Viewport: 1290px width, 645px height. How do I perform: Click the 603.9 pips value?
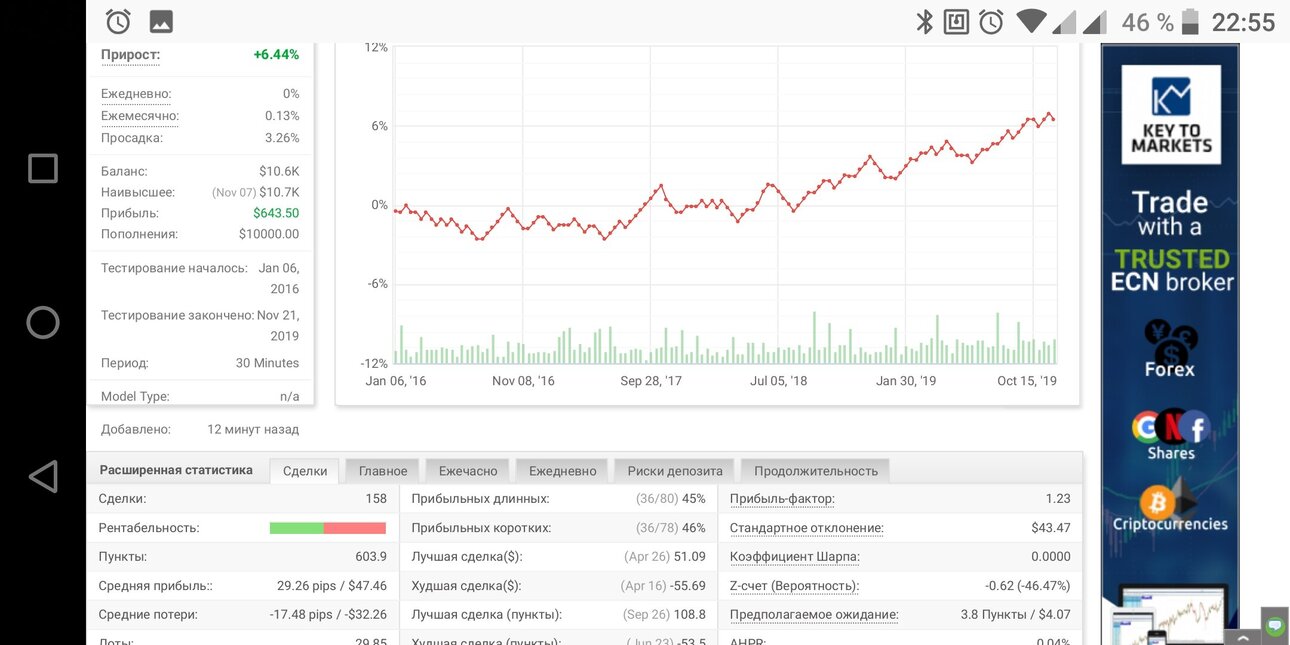pos(370,557)
